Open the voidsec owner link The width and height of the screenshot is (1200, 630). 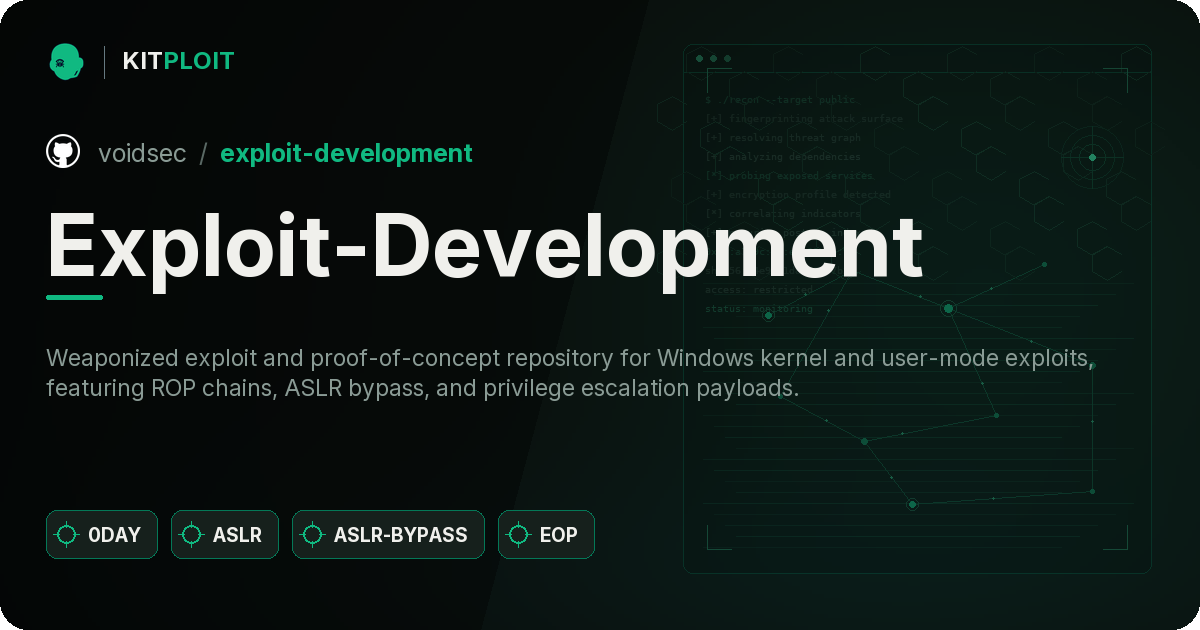point(142,153)
